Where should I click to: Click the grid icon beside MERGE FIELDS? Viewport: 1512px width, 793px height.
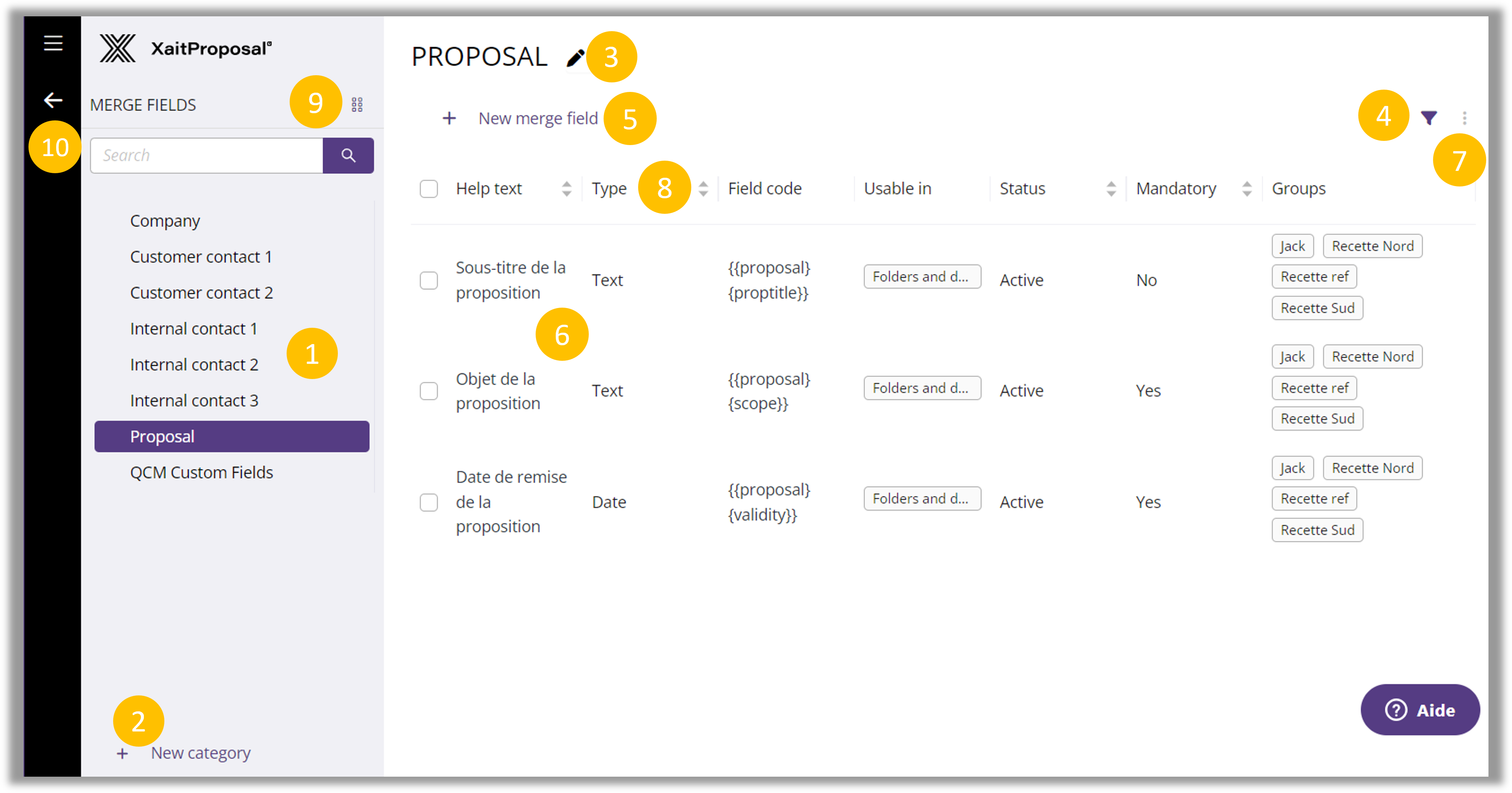(x=357, y=104)
